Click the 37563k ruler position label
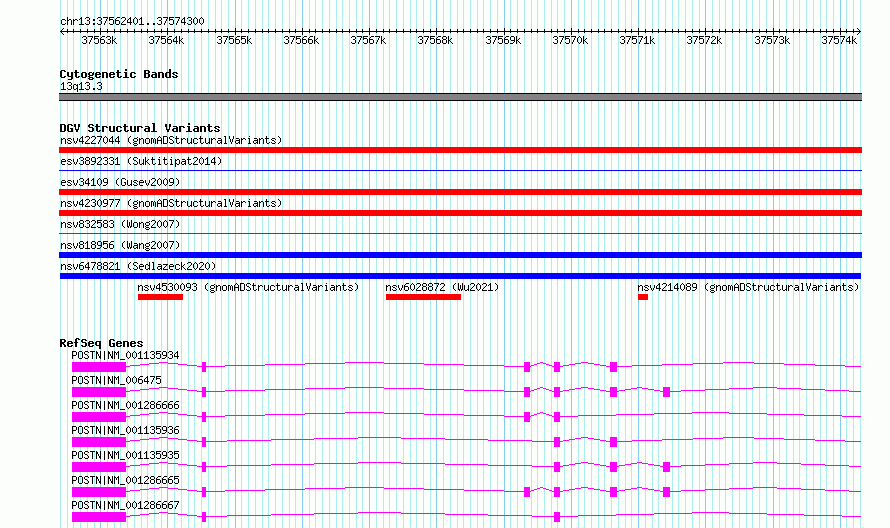The height and width of the screenshot is (528, 890). click(x=99, y=40)
